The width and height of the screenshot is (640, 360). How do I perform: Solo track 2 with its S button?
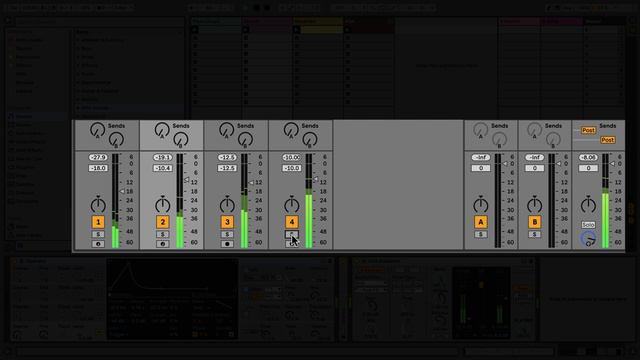[162, 234]
